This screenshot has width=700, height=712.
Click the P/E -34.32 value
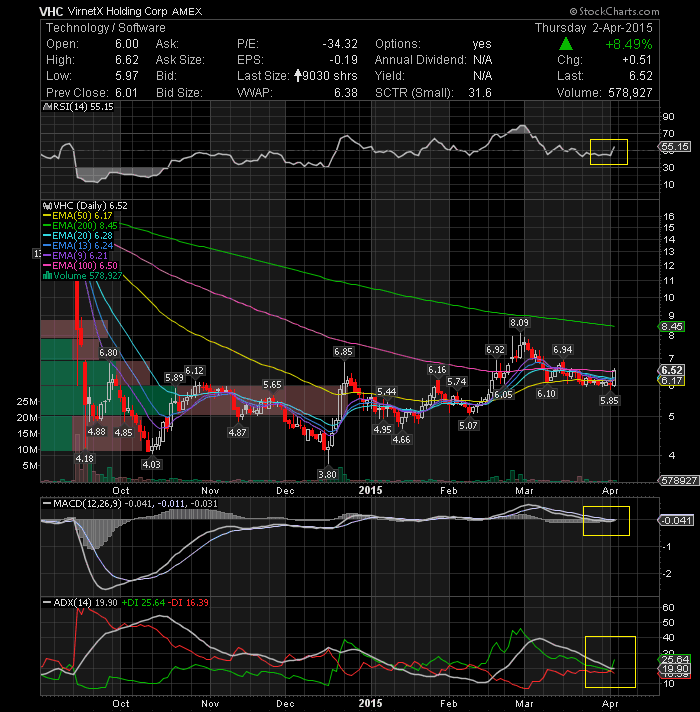click(x=340, y=44)
